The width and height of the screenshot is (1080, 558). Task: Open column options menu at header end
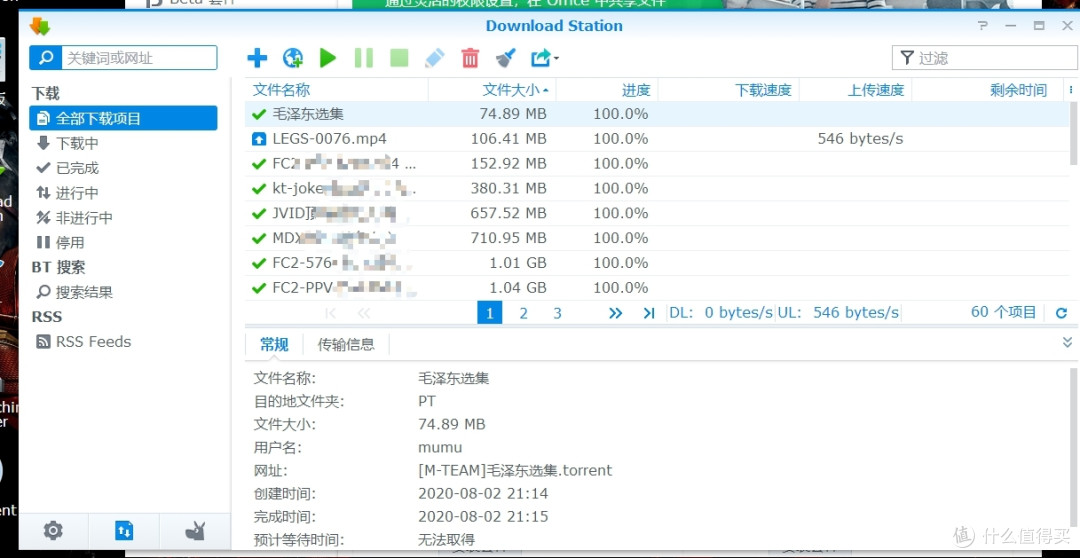point(1071,90)
